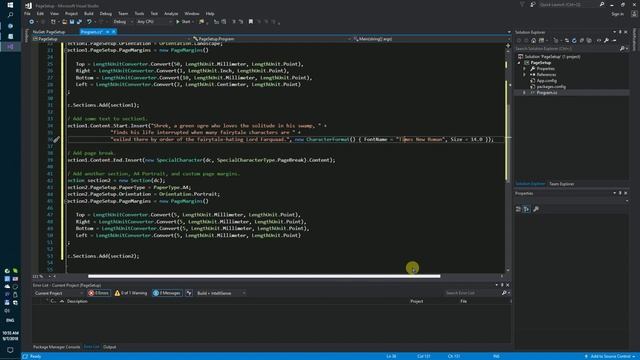Click the taskbar search icon
The image size is (640, 360).
pyautogui.click(x=10, y=15)
